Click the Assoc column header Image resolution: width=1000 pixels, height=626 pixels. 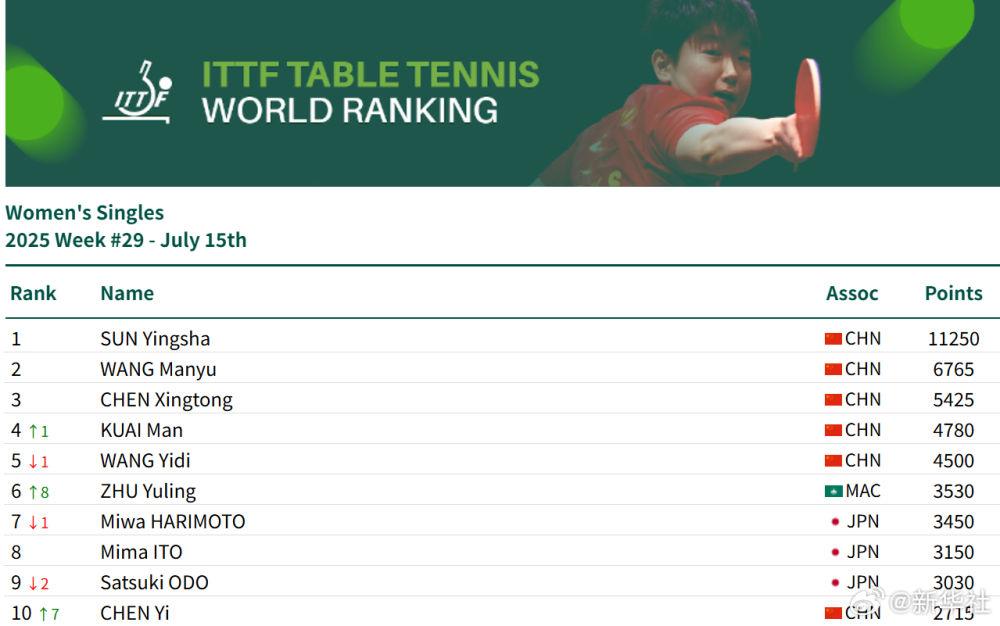[x=852, y=293]
